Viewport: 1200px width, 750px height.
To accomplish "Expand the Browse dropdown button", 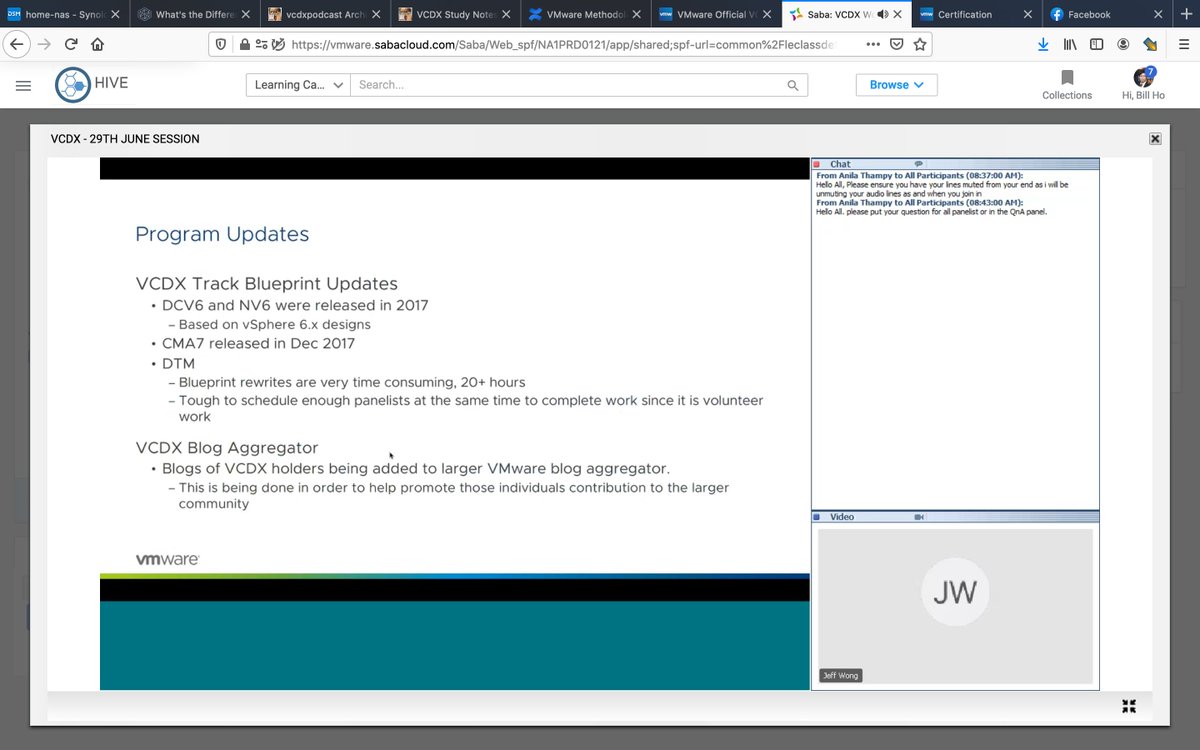I will click(x=896, y=85).
